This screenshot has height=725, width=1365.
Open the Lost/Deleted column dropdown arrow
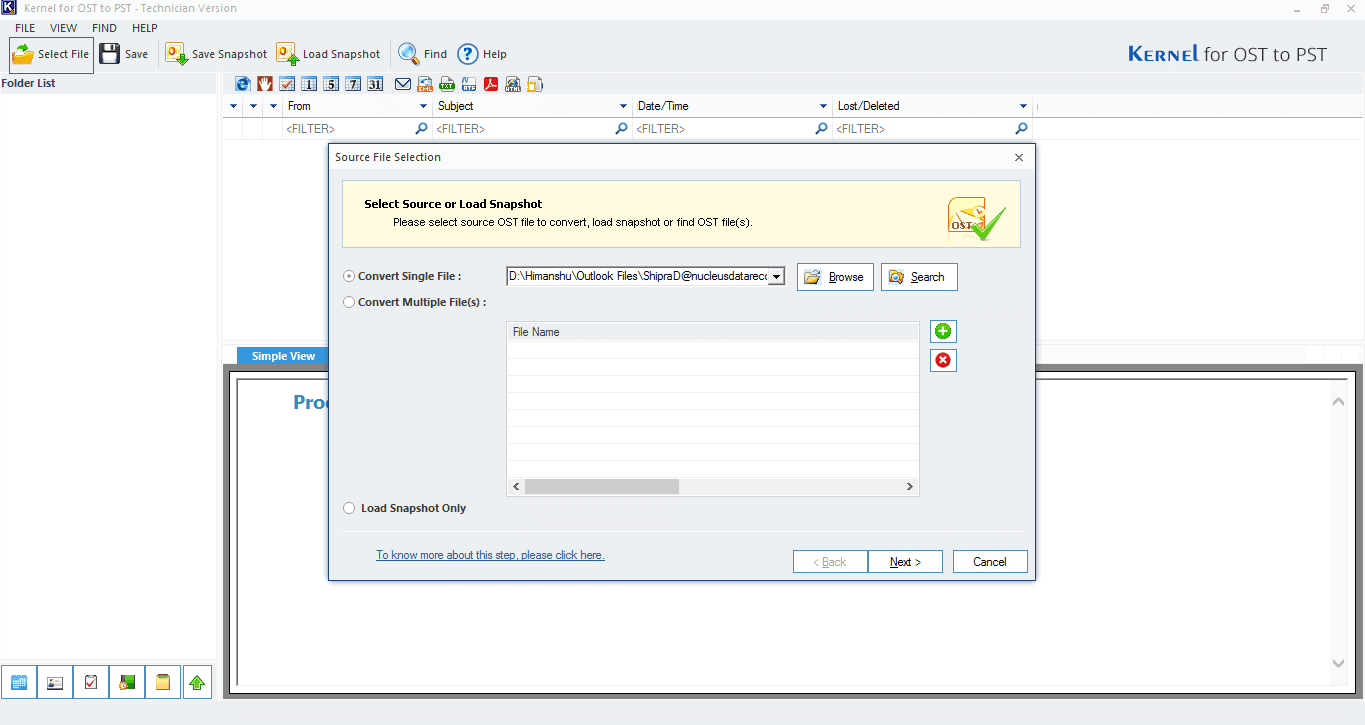coord(1023,106)
